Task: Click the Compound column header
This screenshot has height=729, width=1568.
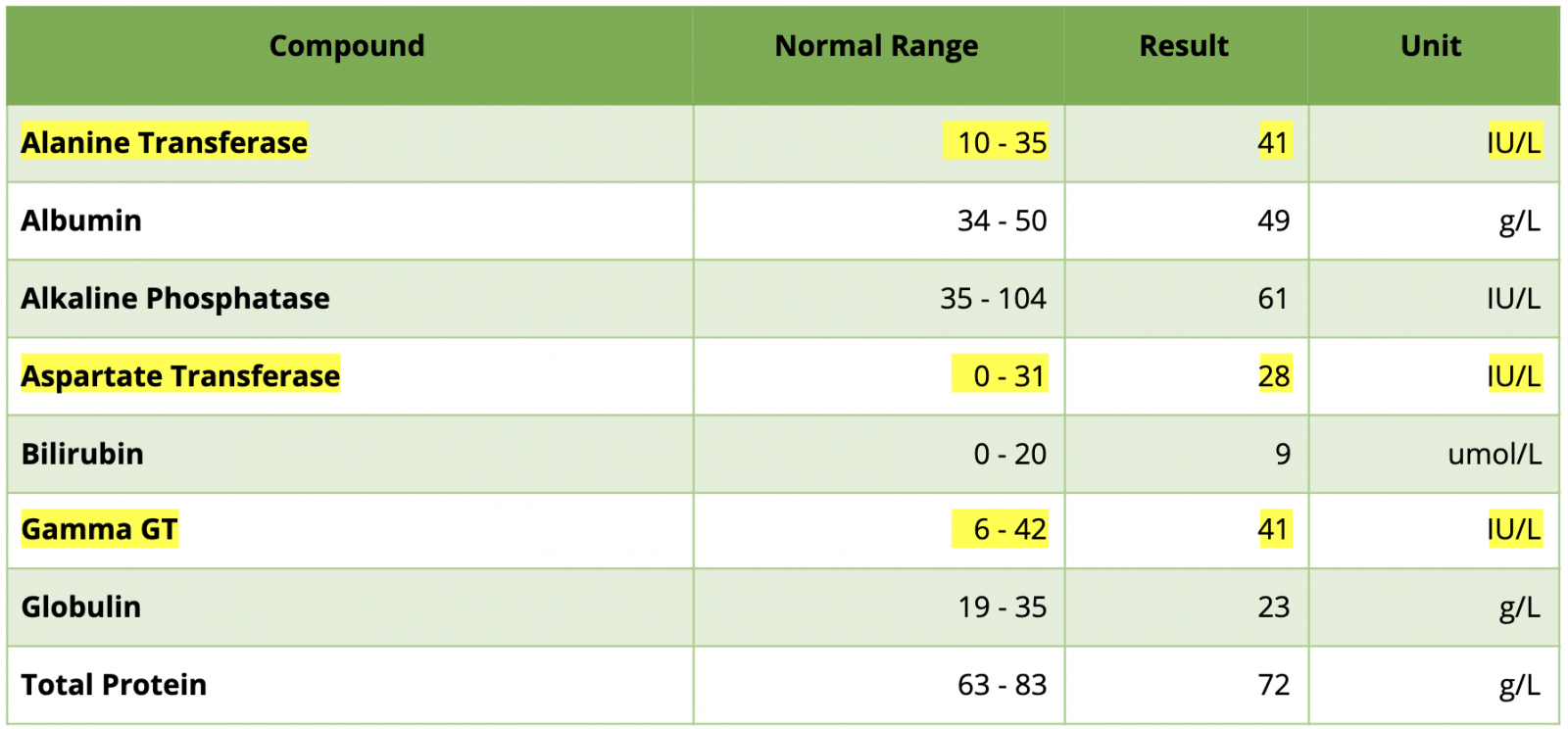Action: [347, 46]
